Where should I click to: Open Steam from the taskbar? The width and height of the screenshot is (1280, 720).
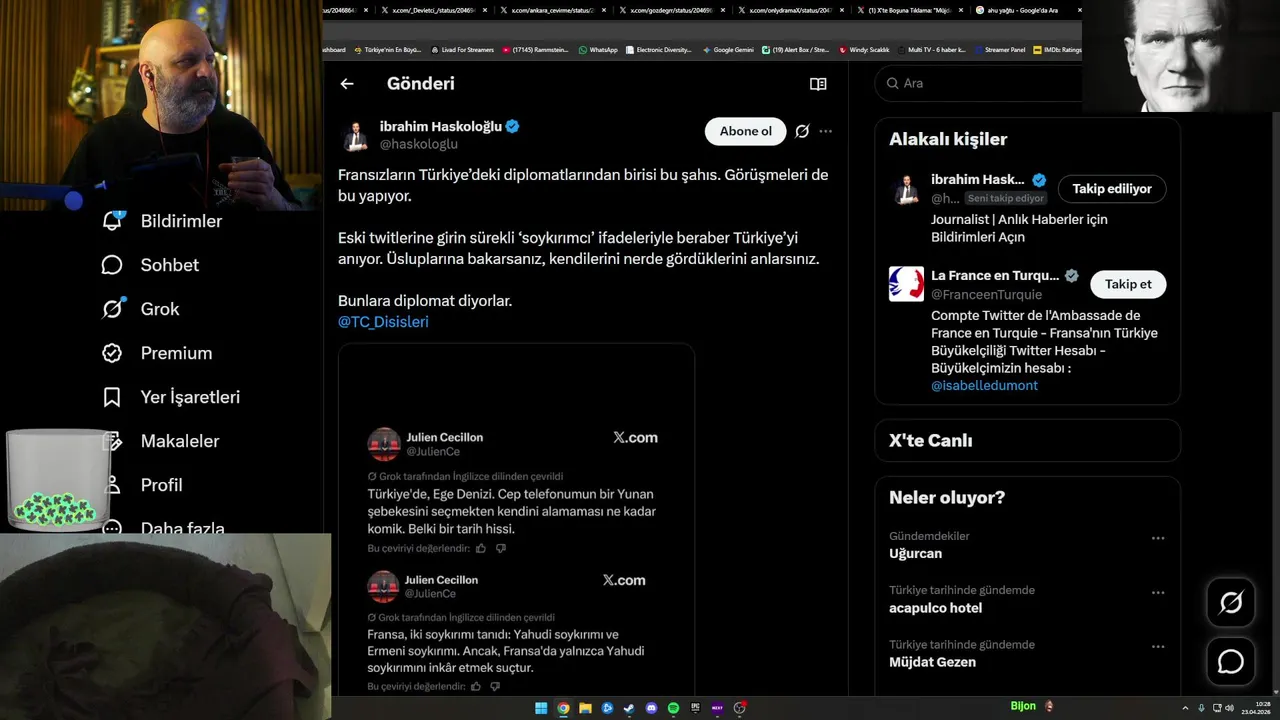coord(629,708)
